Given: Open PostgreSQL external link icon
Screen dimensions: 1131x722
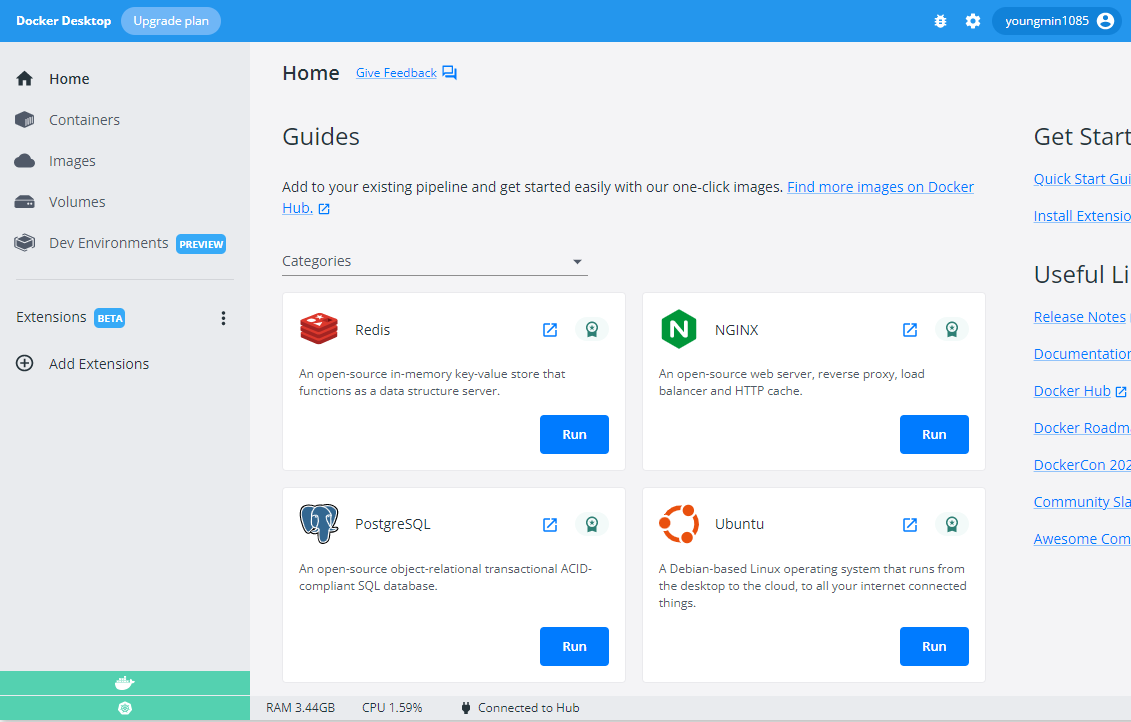Looking at the screenshot, I should click(550, 524).
